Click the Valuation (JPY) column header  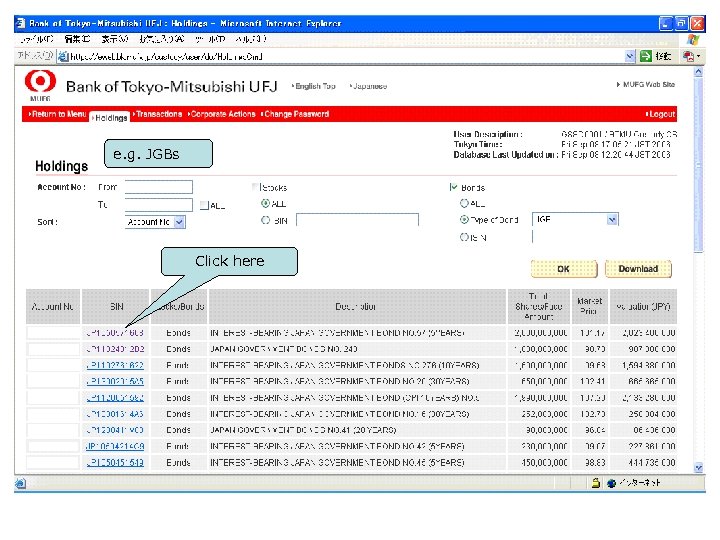coord(643,306)
